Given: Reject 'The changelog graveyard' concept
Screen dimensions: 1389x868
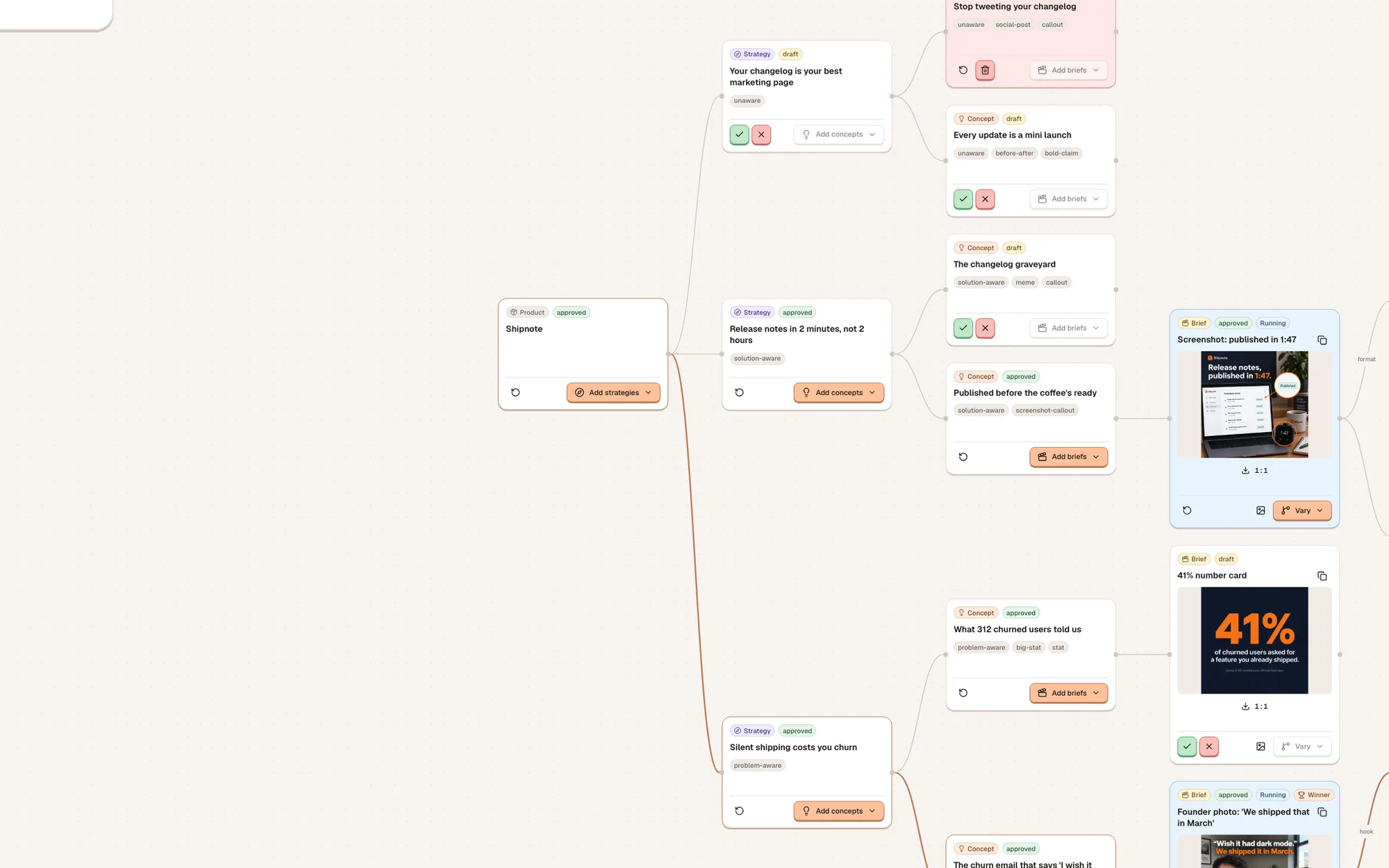Looking at the screenshot, I should pos(985,328).
